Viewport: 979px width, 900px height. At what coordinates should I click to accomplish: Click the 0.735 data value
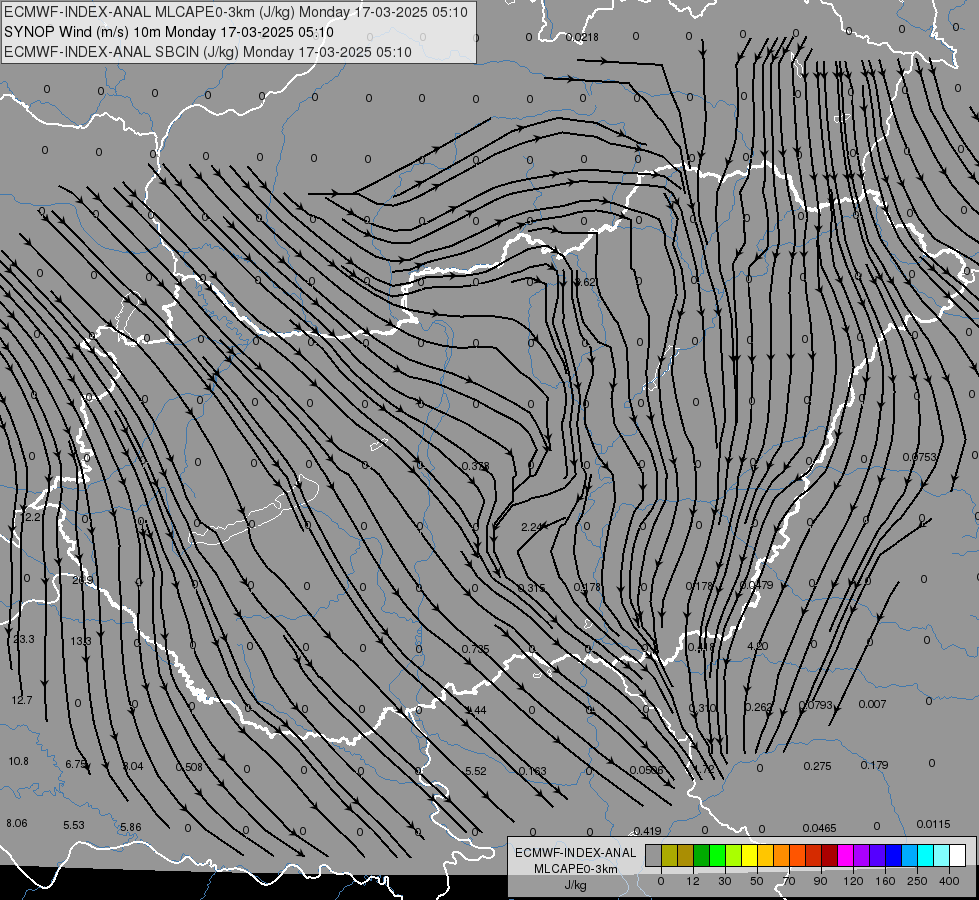(476, 650)
